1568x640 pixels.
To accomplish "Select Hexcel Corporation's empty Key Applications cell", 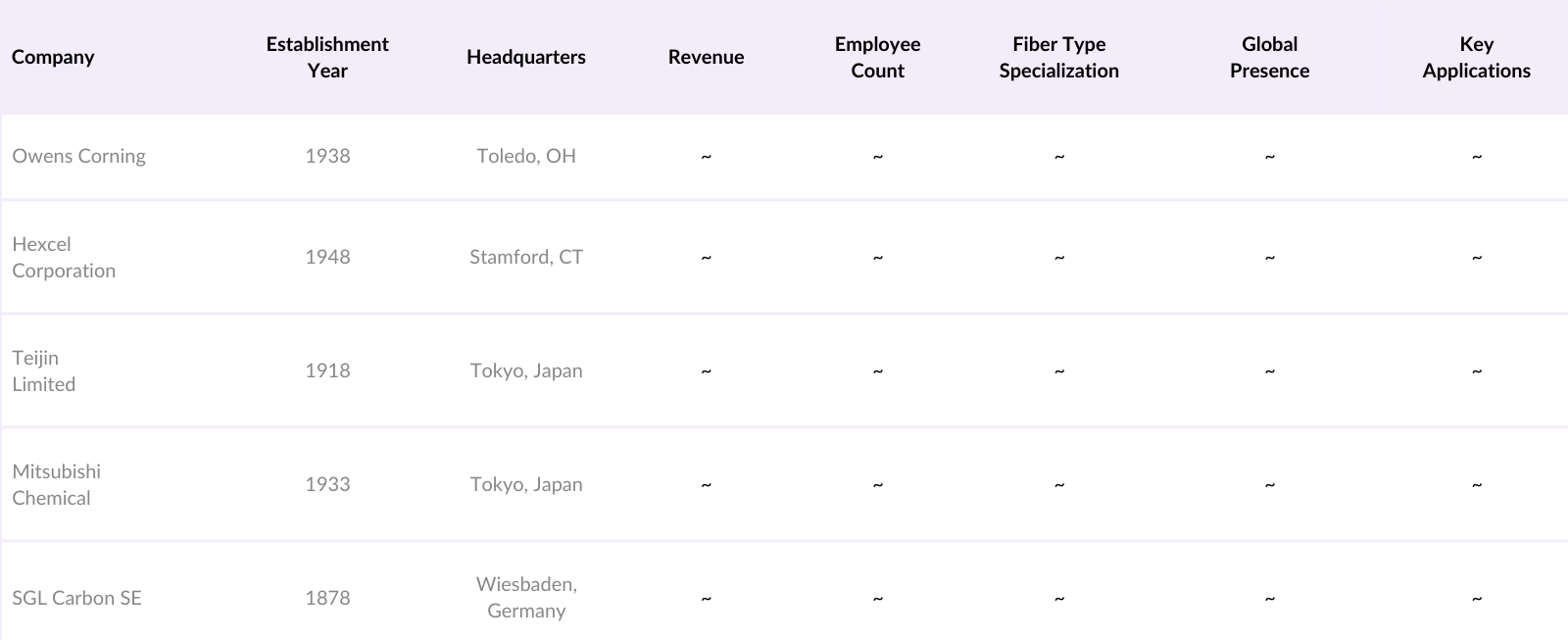I will point(1476,257).
